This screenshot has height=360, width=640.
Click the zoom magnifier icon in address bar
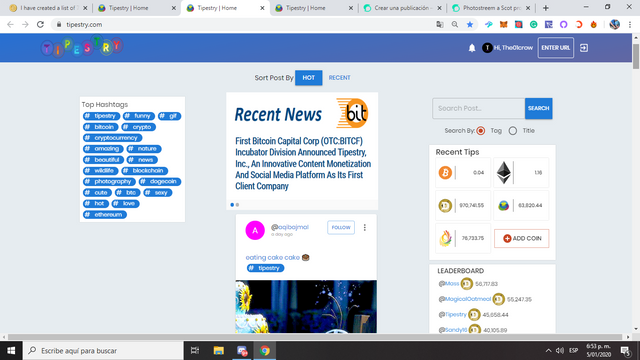pos(455,24)
